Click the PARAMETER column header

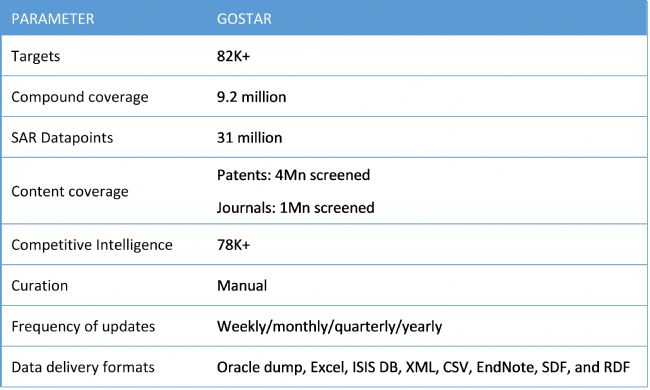click(53, 19)
